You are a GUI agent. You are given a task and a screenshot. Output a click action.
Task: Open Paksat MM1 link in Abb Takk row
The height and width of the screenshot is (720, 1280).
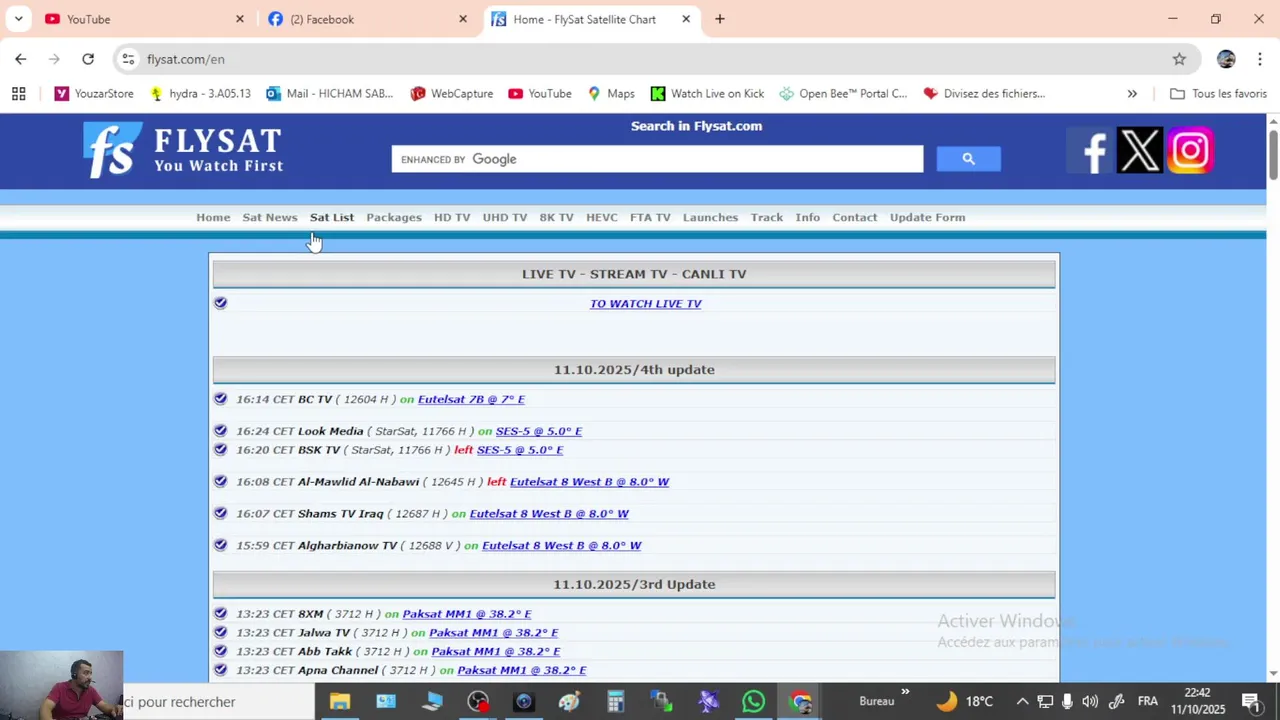point(496,652)
